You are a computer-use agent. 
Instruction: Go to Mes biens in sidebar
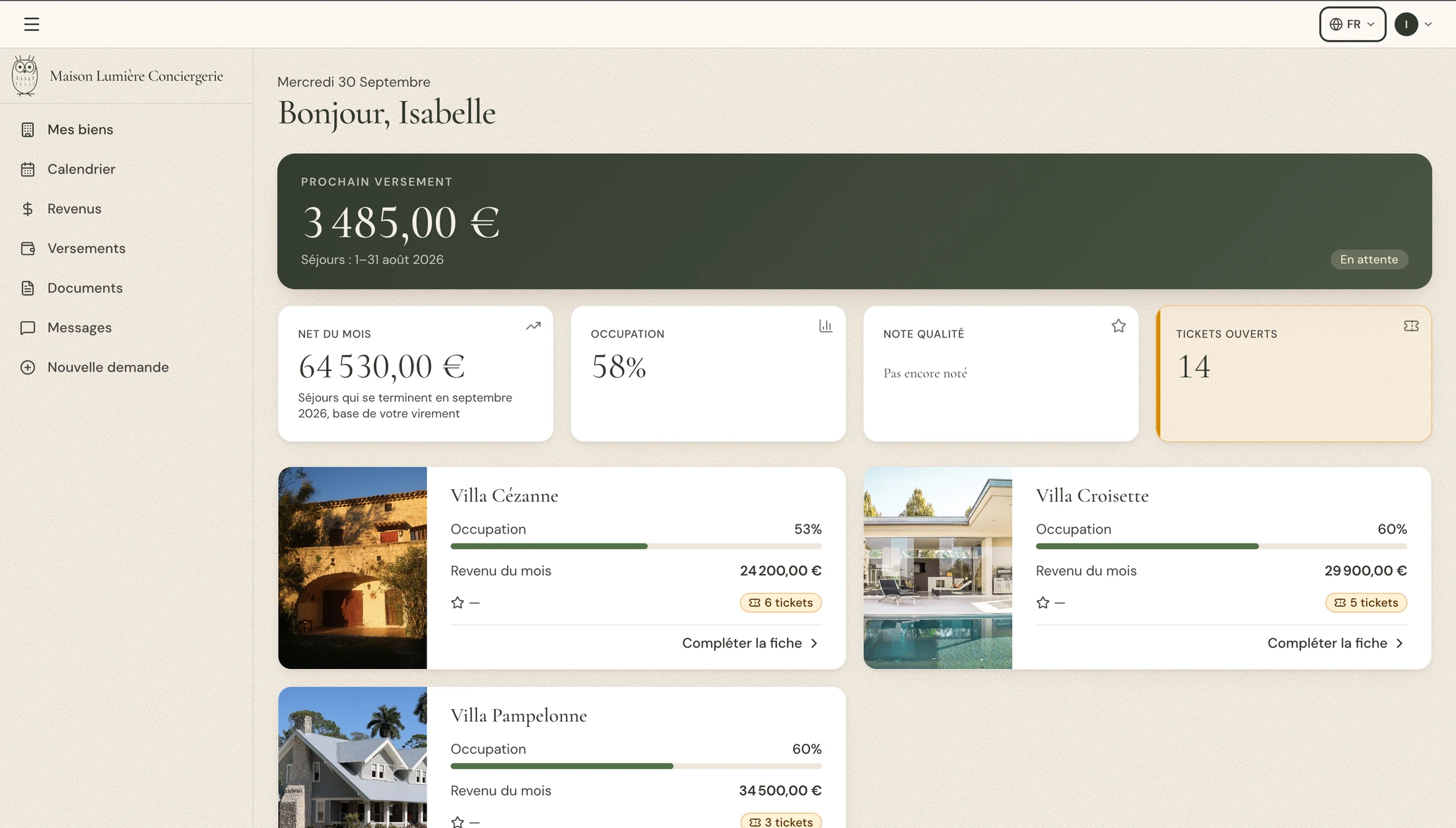(x=126, y=129)
